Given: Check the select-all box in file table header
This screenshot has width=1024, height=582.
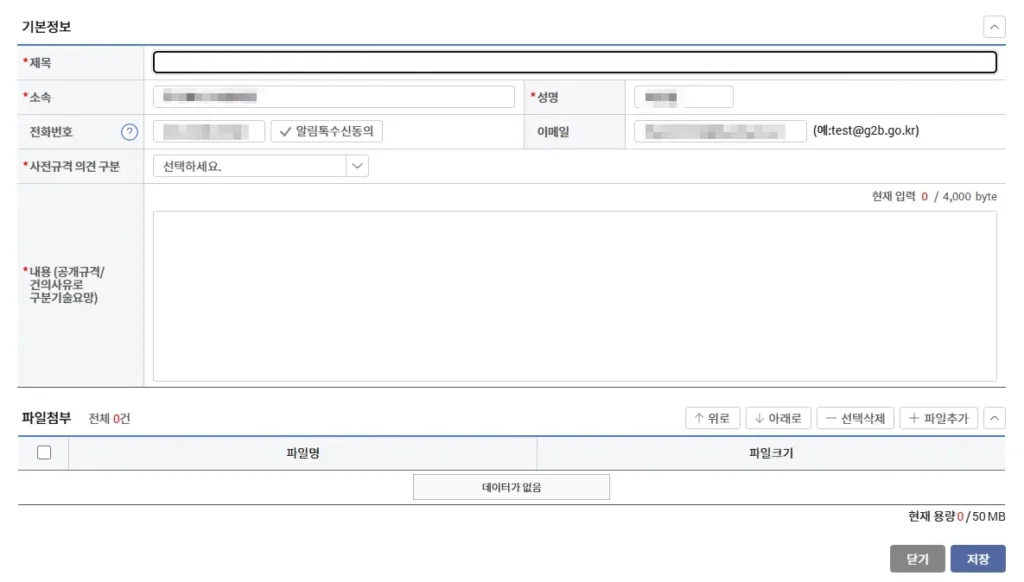Looking at the screenshot, I should pos(44,453).
